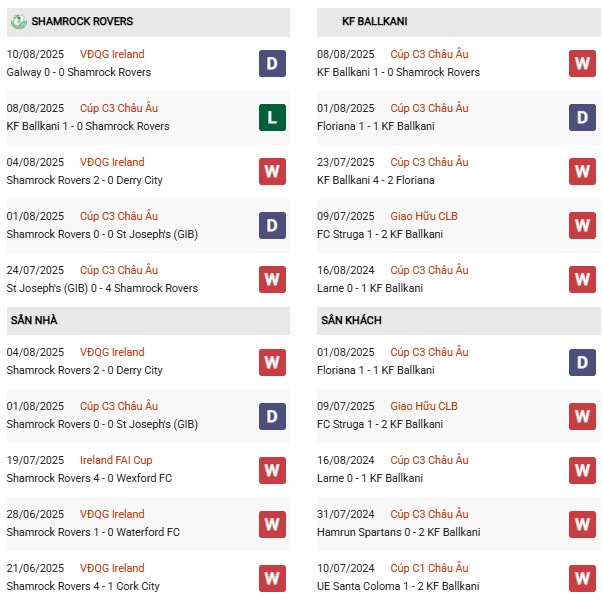
Task: Click the D badge for Galway match
Action: coord(272,63)
